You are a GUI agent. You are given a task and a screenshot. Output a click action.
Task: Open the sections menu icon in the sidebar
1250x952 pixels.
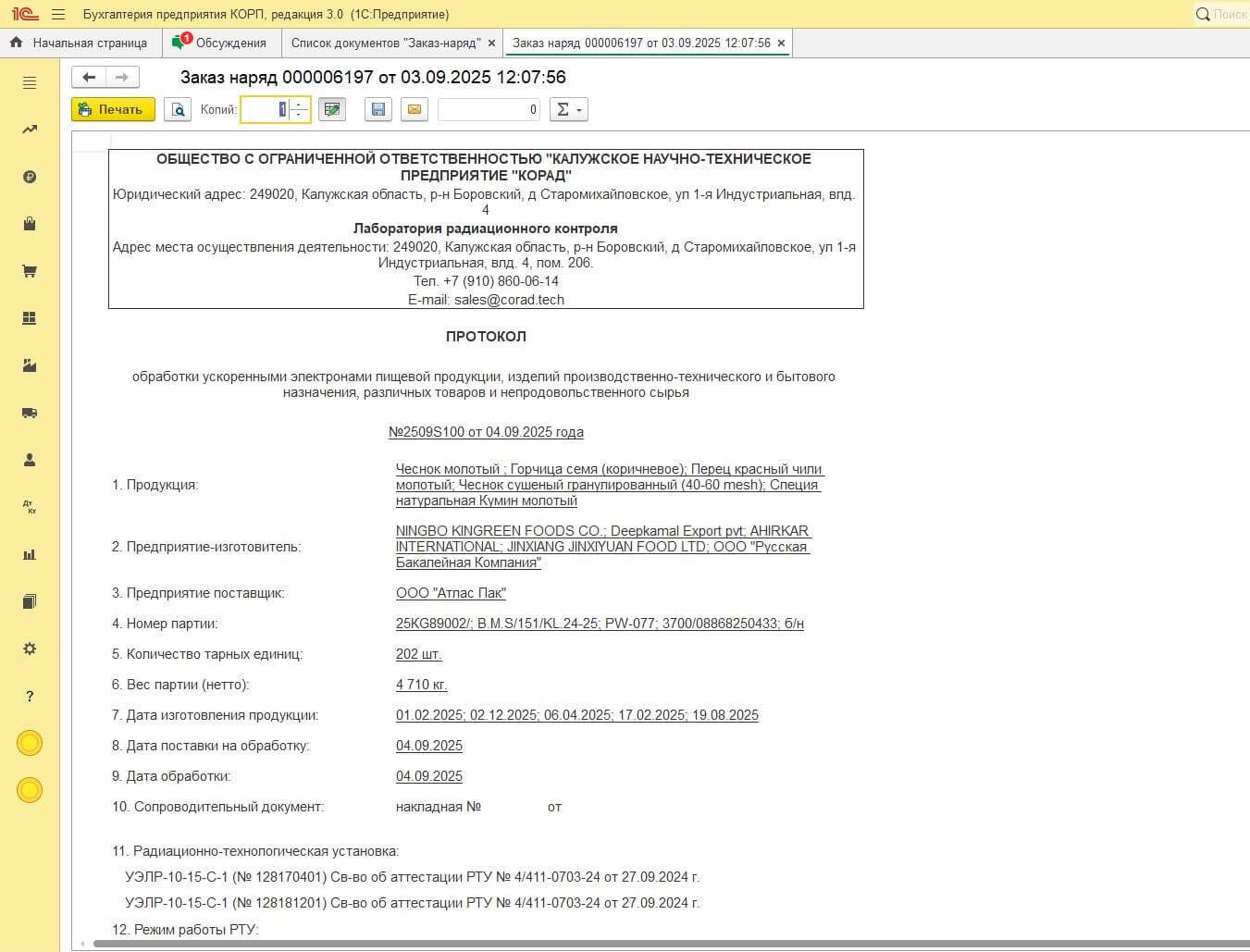[30, 82]
